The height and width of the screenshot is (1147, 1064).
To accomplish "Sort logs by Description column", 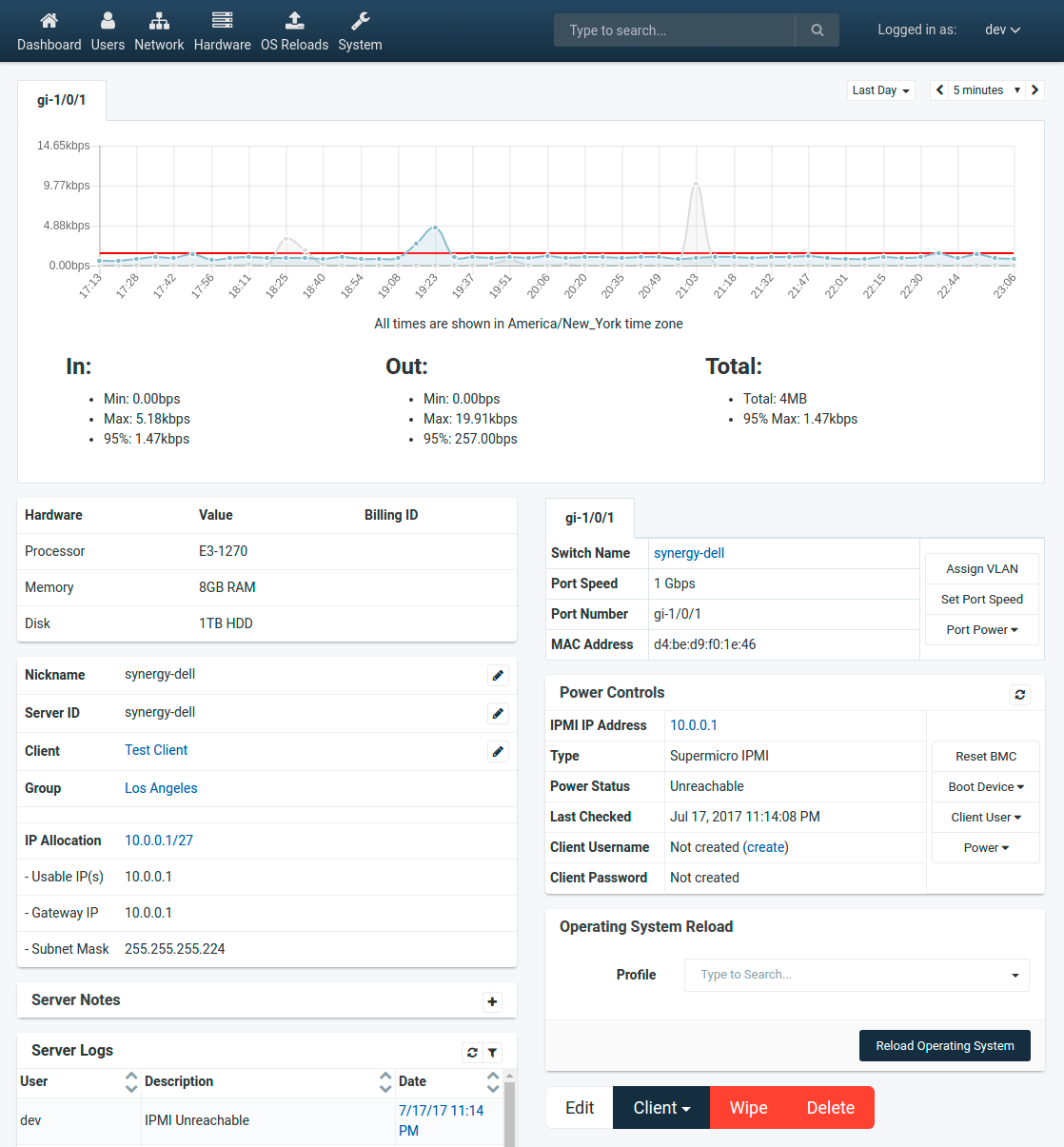I will 385,1082.
